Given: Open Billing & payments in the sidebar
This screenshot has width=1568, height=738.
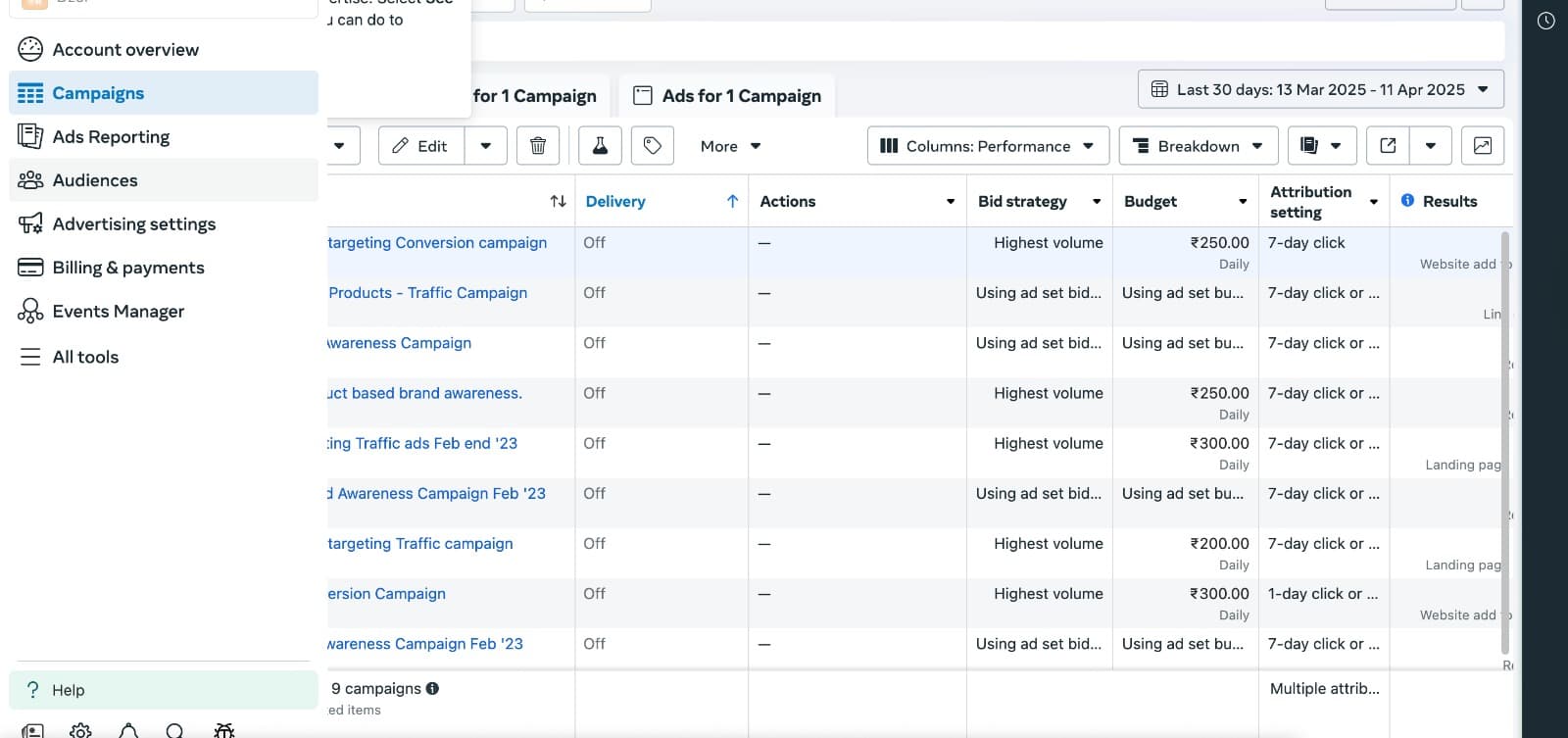Looking at the screenshot, I should 164,268.
